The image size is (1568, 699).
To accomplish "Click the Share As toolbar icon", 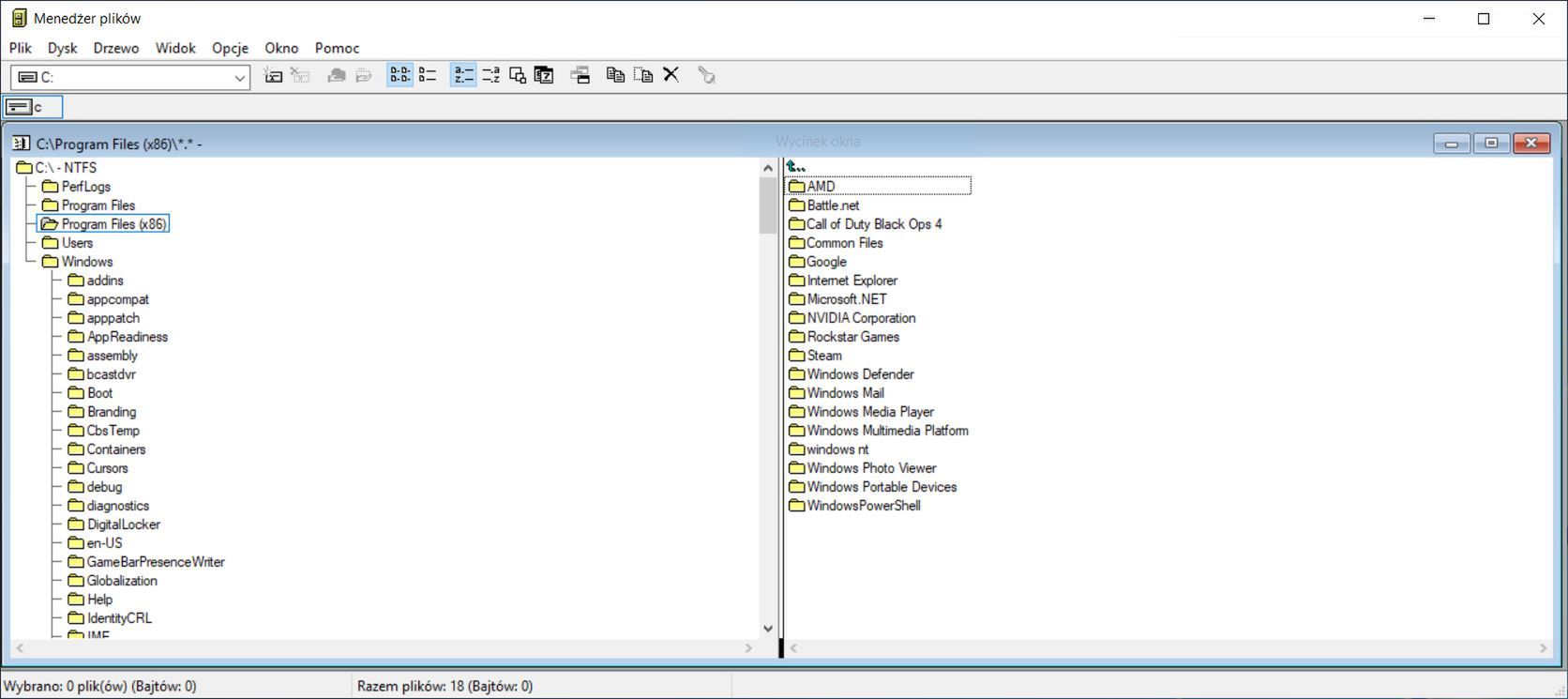I will [x=336, y=75].
